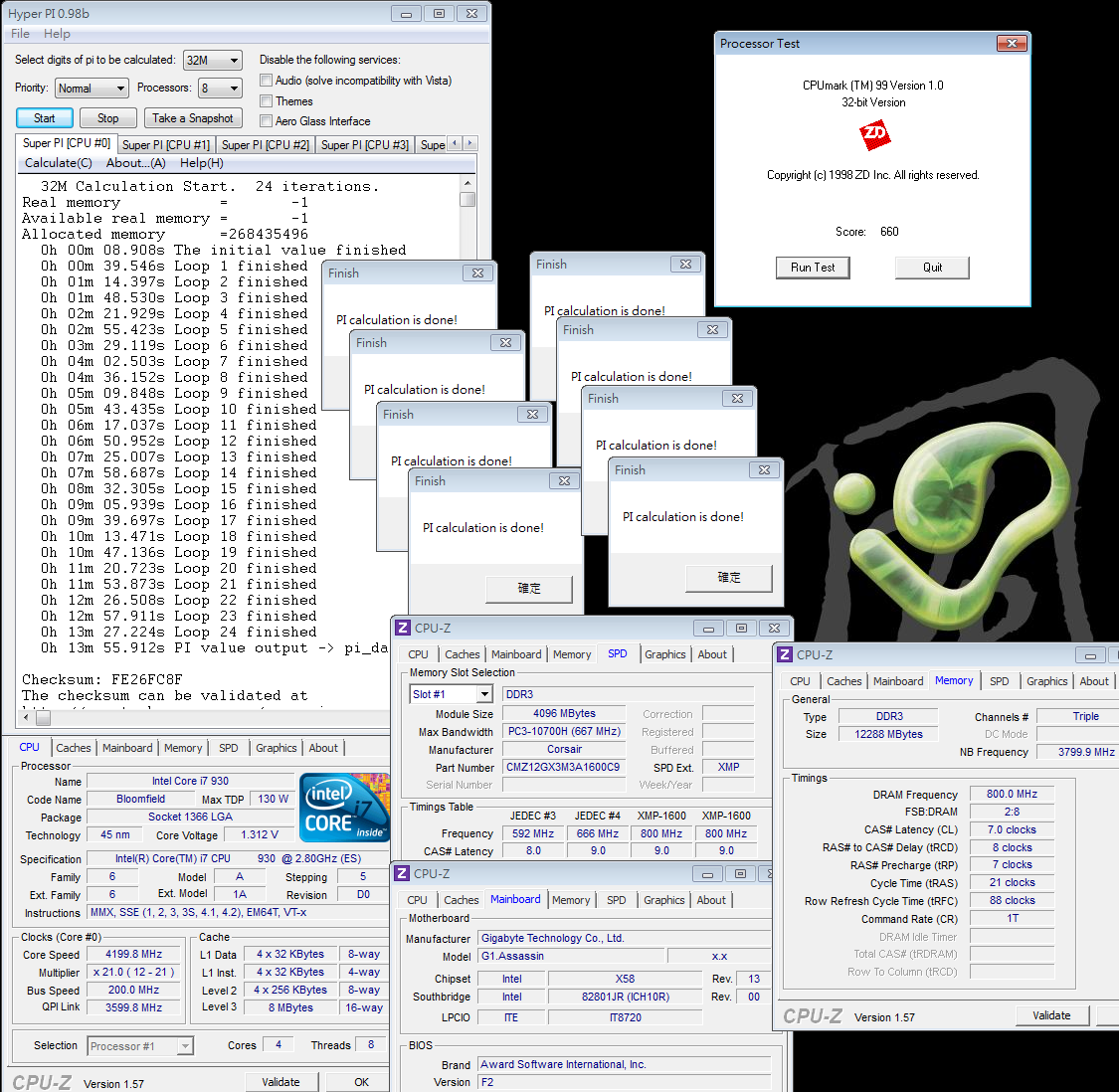Open About tab in CPU-Z SPD window

coord(712,654)
